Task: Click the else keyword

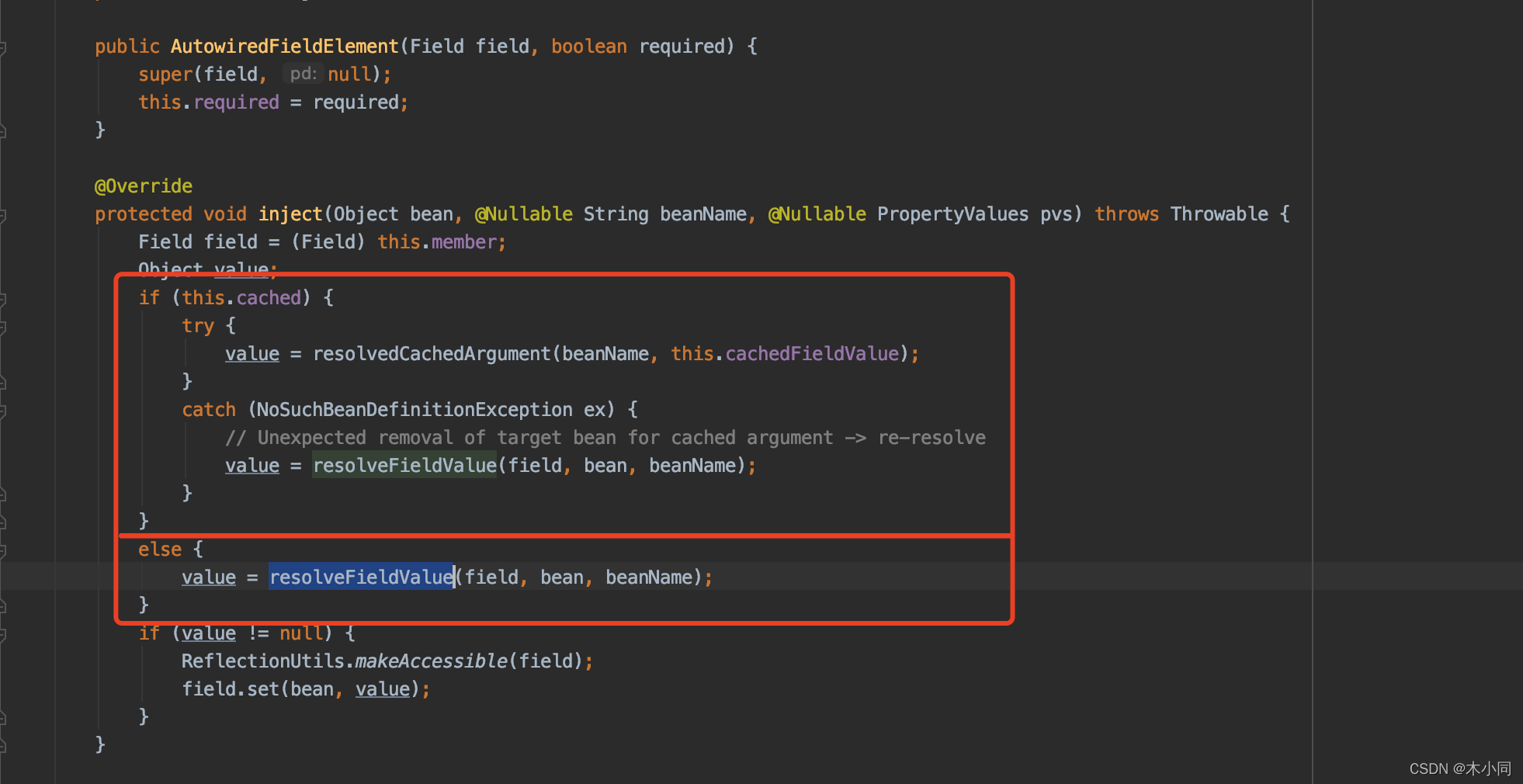Action: click(x=160, y=550)
